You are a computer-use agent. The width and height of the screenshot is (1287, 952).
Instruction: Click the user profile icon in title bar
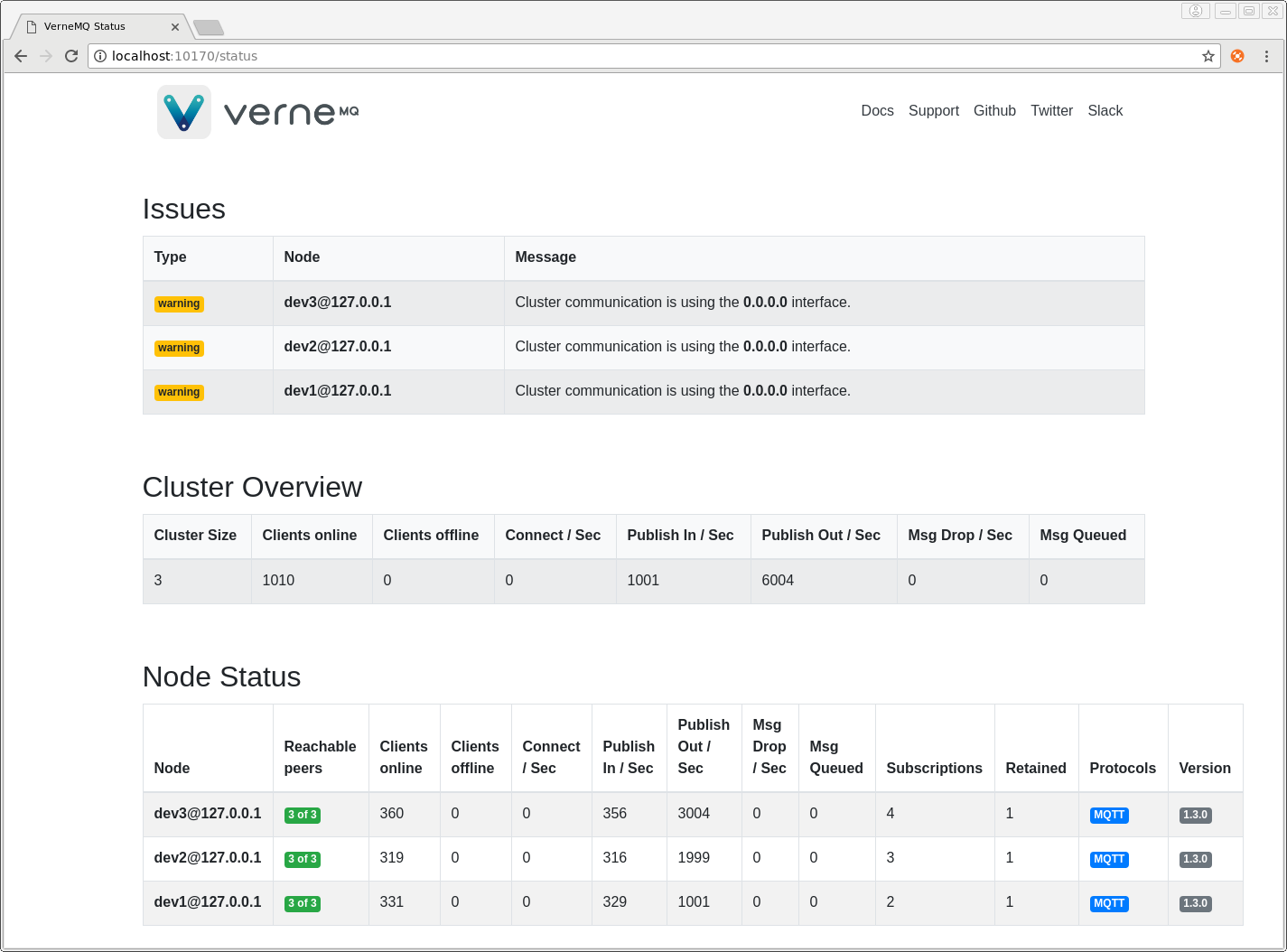tap(1195, 11)
